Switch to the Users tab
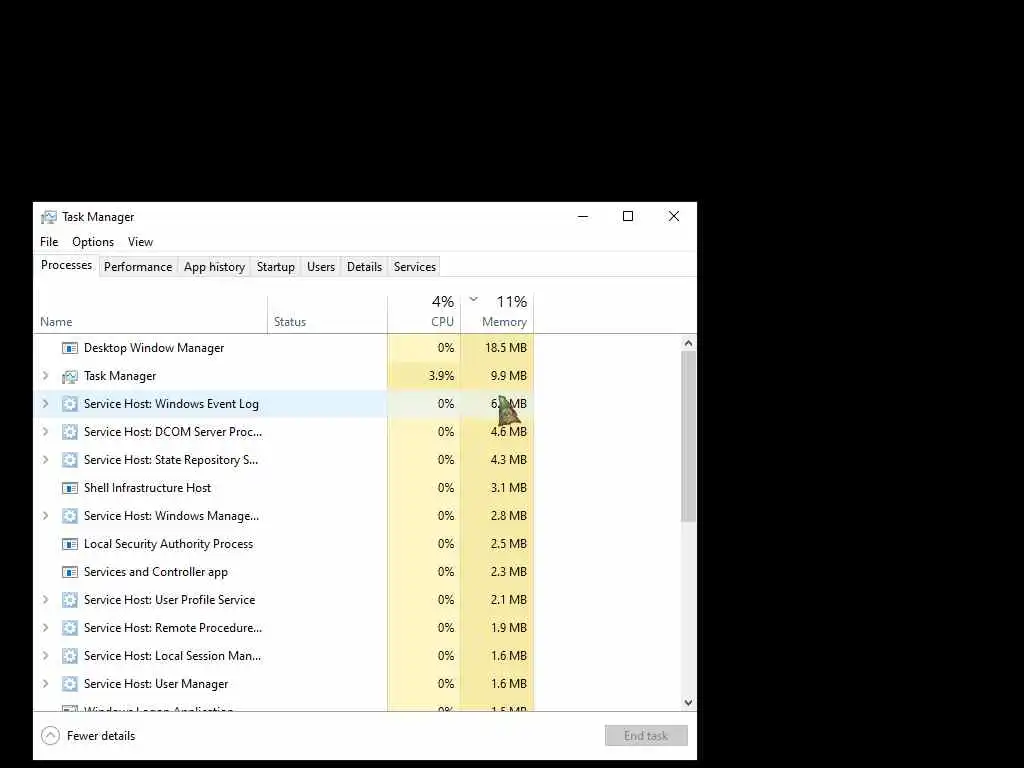 coord(321,266)
